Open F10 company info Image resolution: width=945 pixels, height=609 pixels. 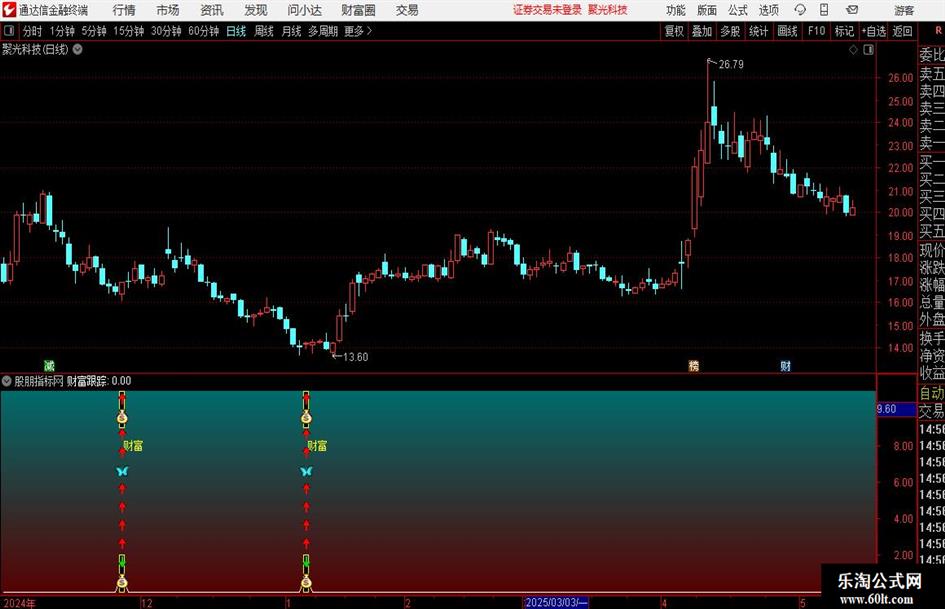point(816,31)
